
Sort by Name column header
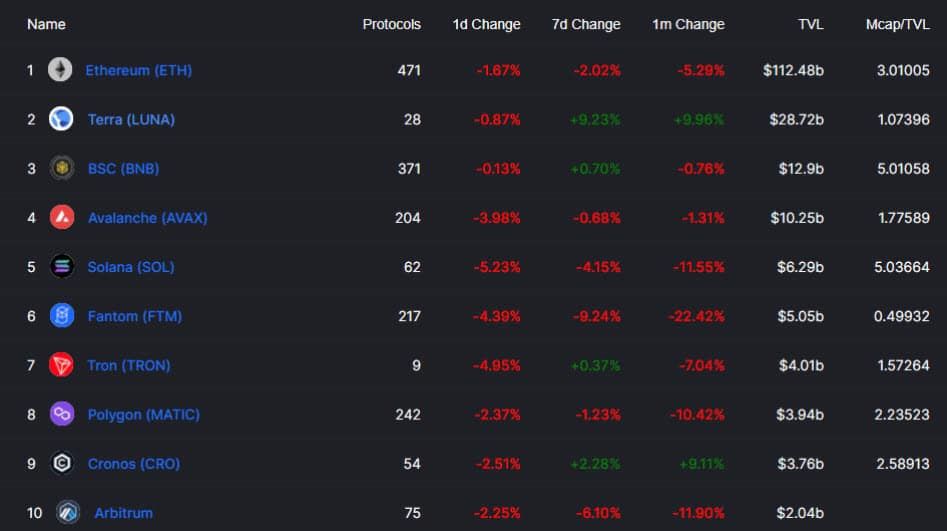pyautogui.click(x=47, y=24)
